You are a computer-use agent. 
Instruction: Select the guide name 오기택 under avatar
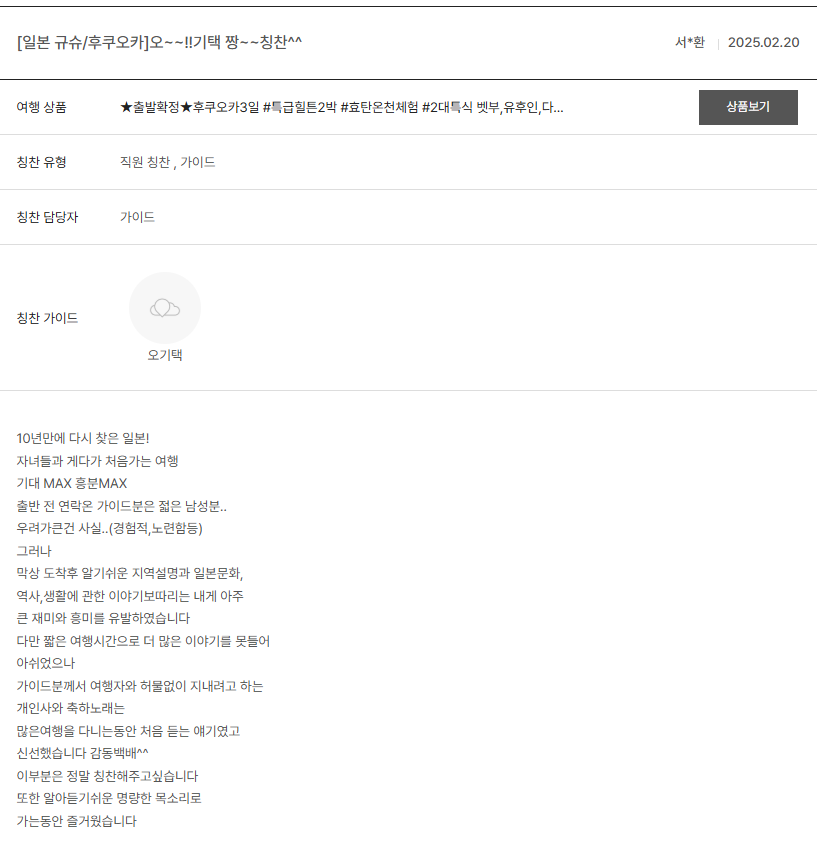point(165,355)
